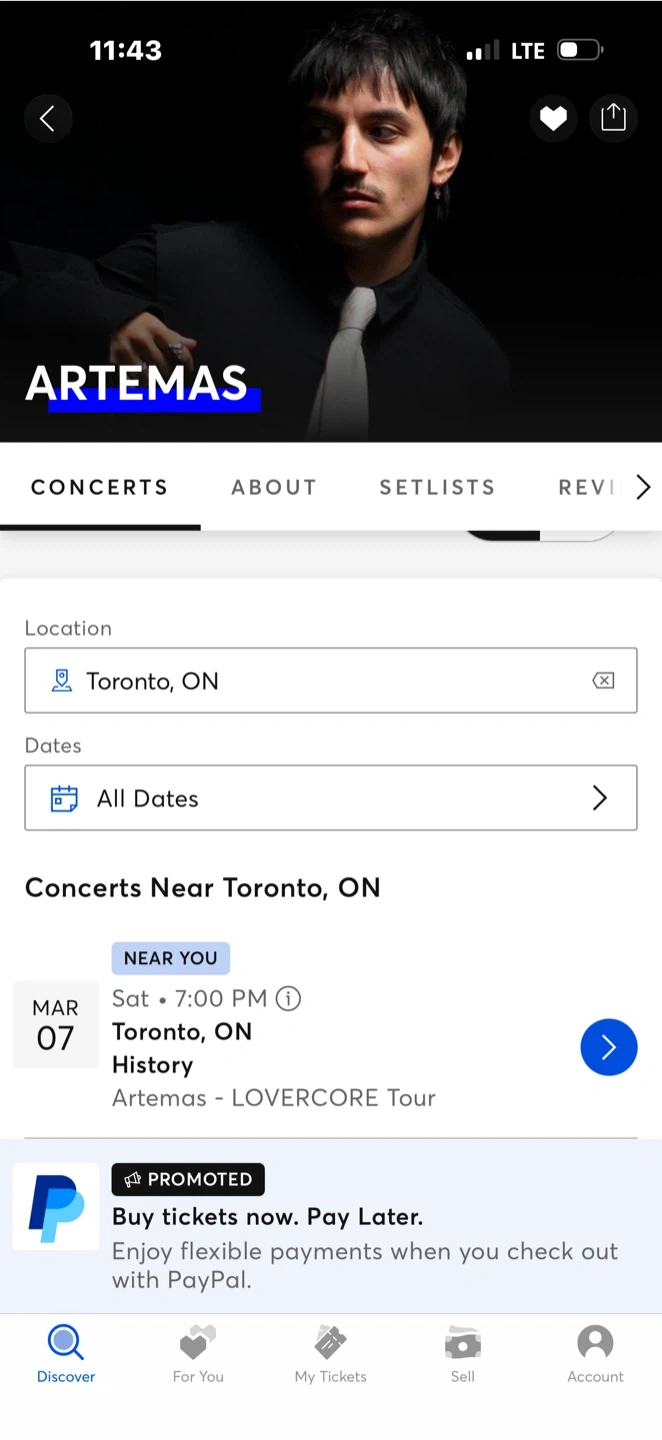Open the Artemas LOVERCORE Tour listing

tap(274, 1097)
